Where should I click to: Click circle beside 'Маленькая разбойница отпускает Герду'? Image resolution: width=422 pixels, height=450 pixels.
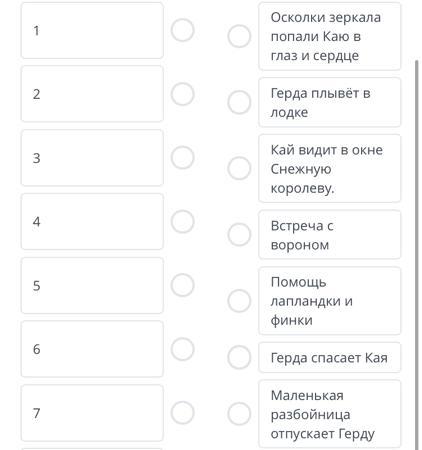point(239,414)
